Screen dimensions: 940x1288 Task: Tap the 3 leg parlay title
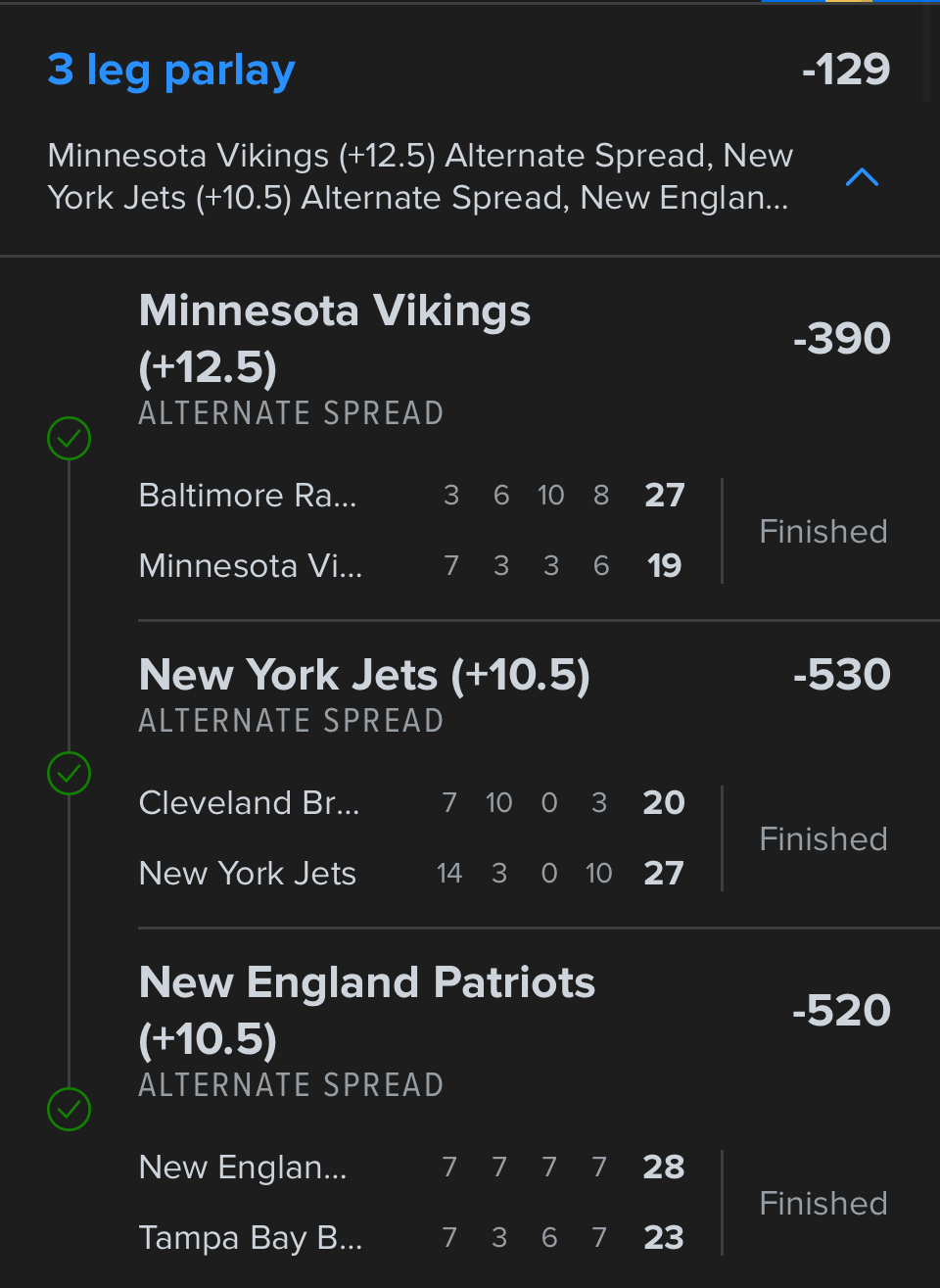[171, 70]
